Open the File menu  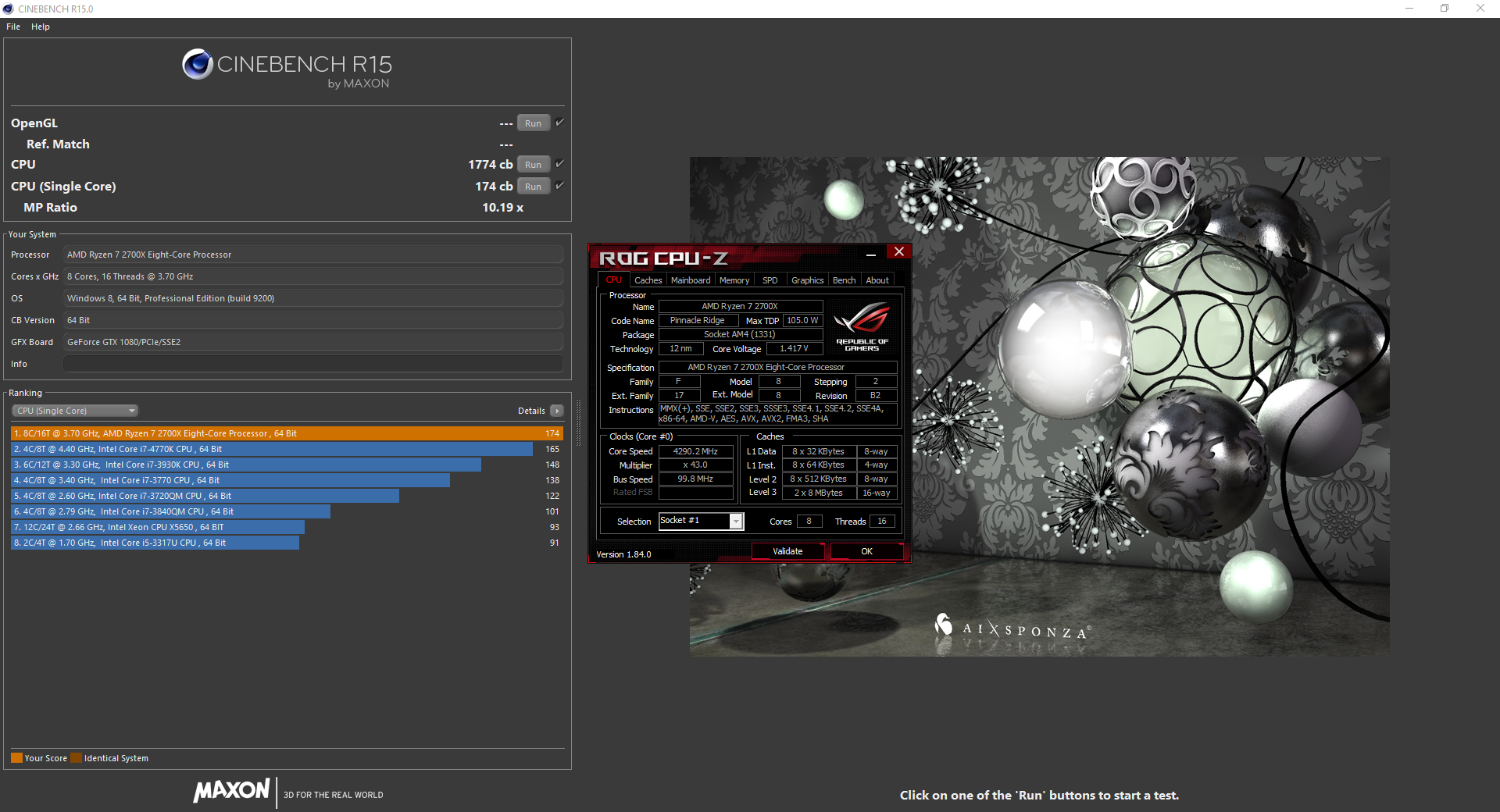pyautogui.click(x=13, y=27)
